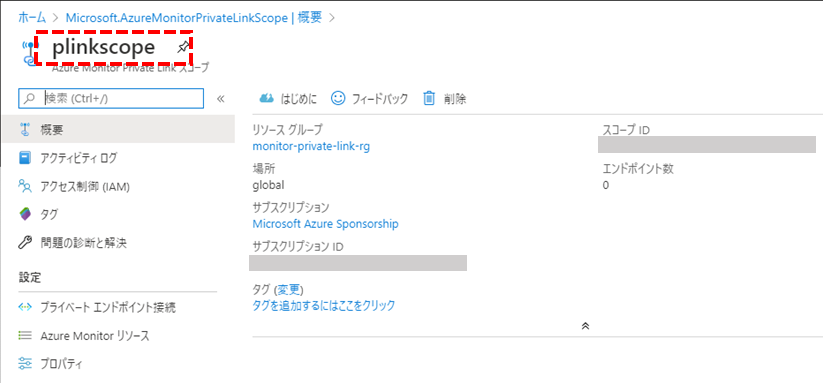Open the Microsoft Azure Sponsorship subscription link

pos(325,224)
